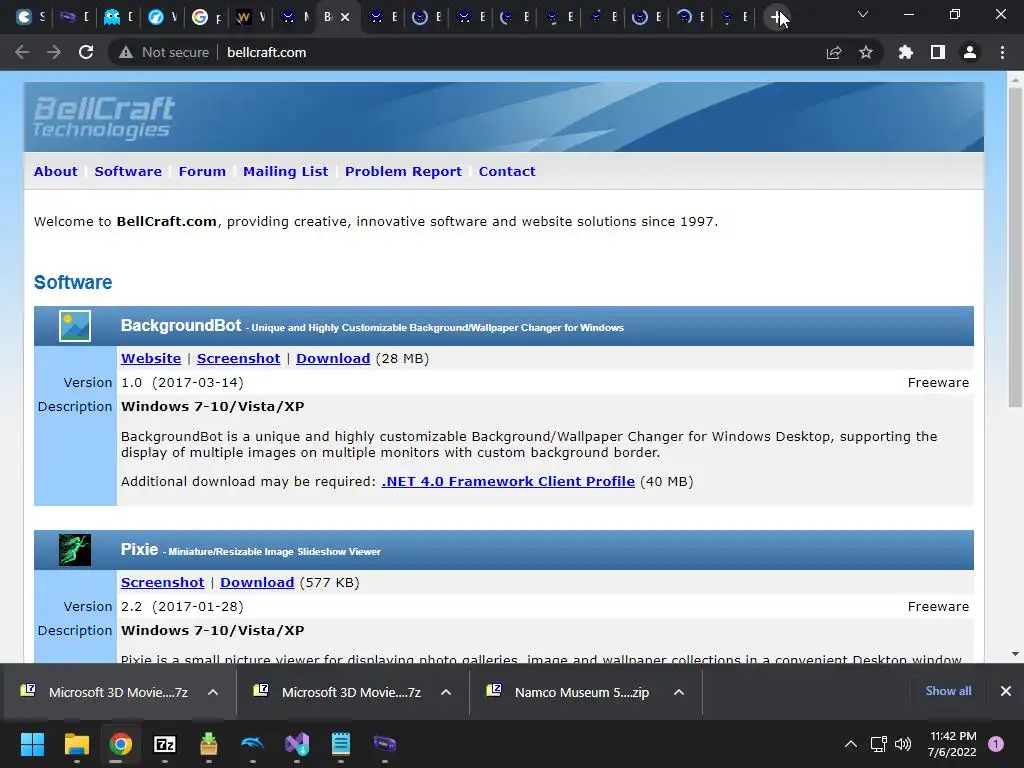Open 7-Zip from the taskbar
Viewport: 1024px width, 768px height.
pyautogui.click(x=165, y=744)
